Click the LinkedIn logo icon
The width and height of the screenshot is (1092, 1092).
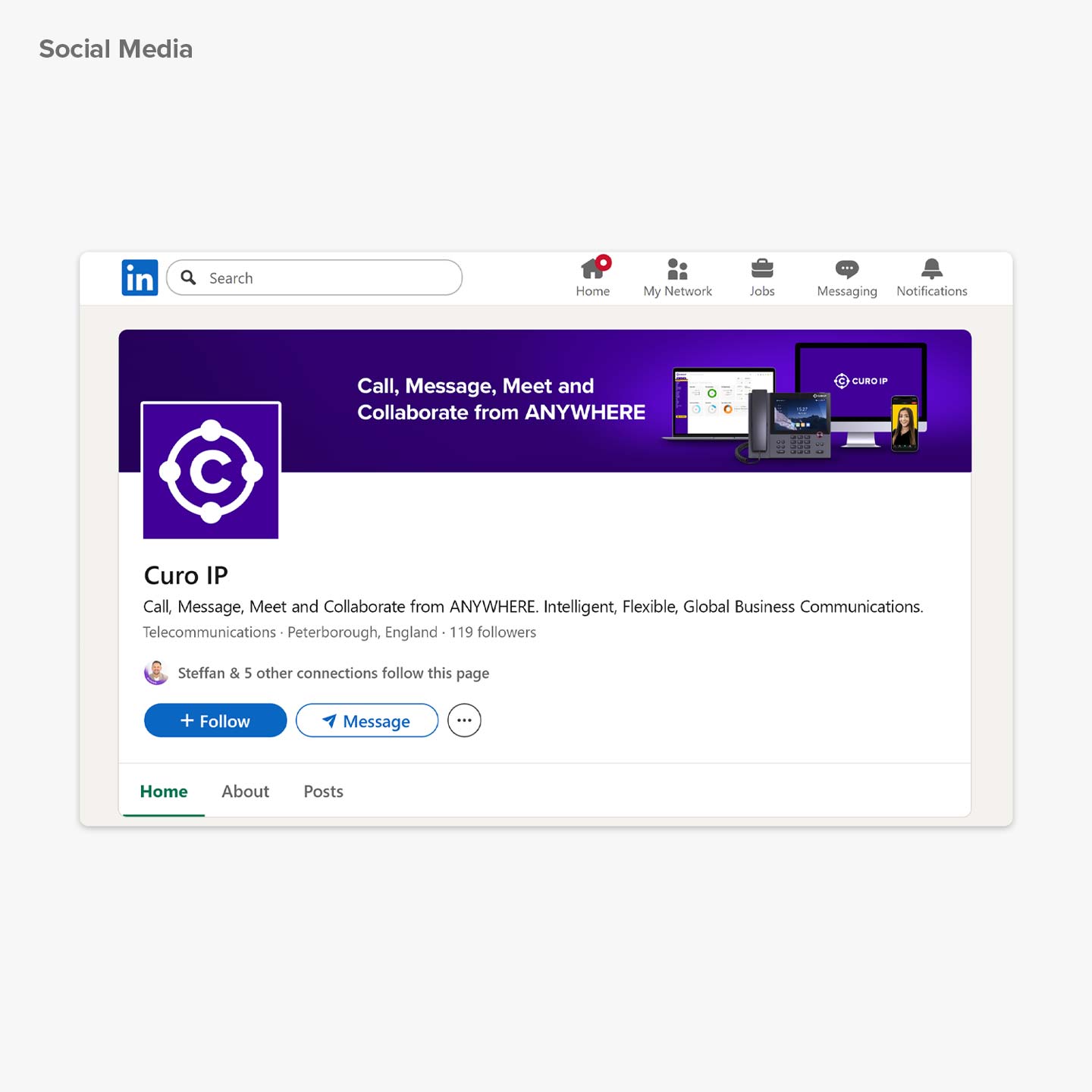coord(140,278)
